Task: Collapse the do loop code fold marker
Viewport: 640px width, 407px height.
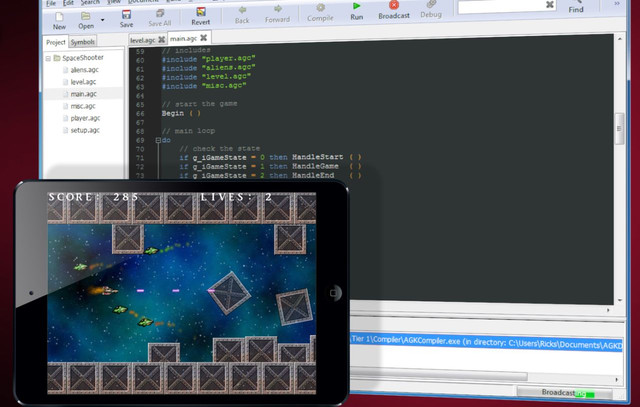Action: pyautogui.click(x=158, y=140)
